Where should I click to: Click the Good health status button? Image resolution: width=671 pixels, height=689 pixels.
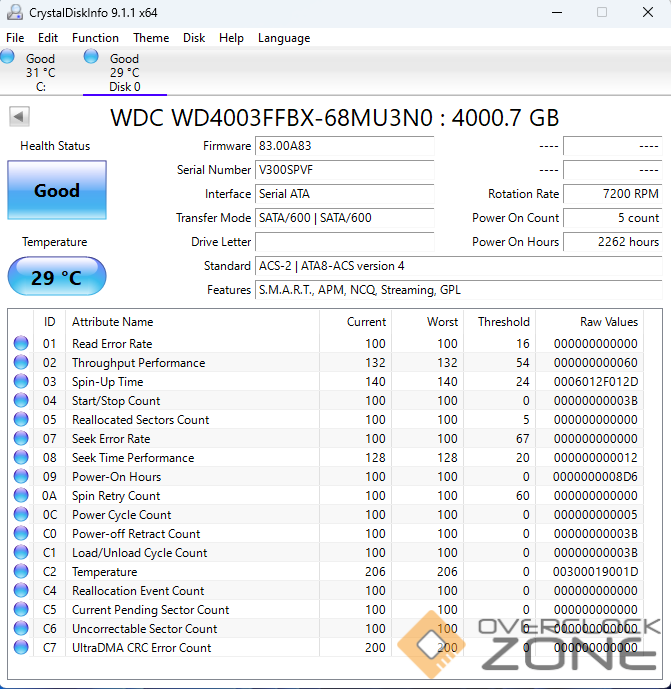pos(56,190)
